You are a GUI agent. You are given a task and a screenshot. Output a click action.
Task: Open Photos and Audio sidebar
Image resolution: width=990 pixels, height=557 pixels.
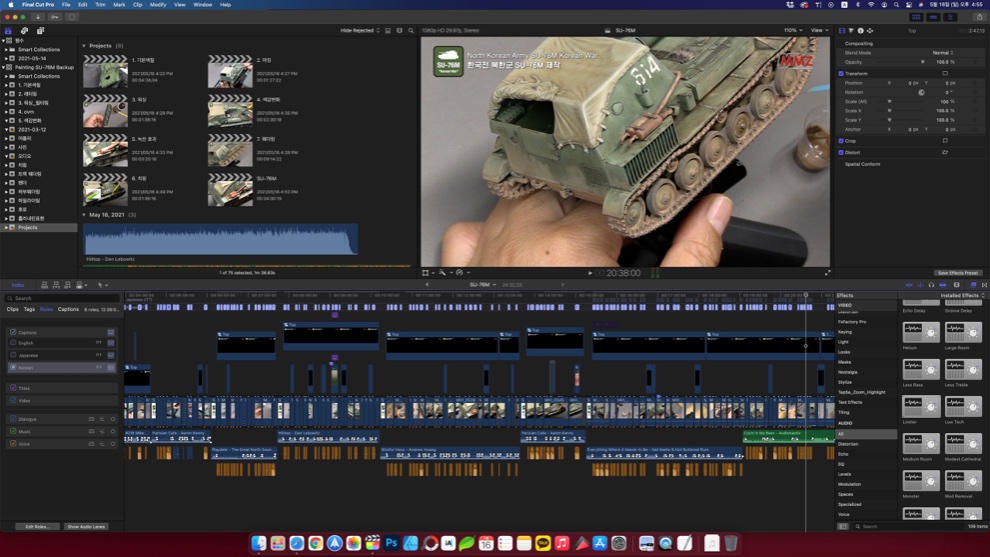click(25, 31)
